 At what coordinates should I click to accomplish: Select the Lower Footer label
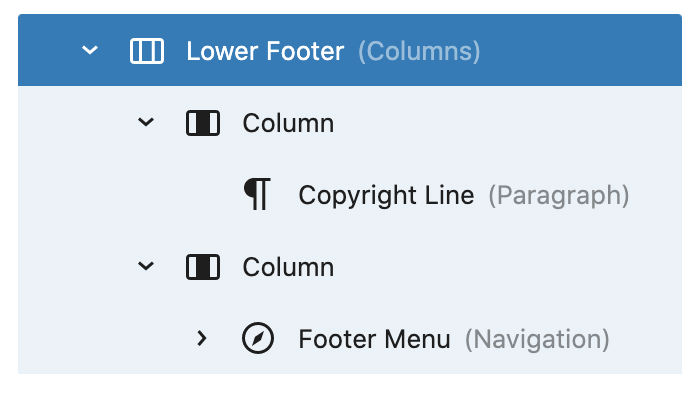pos(265,51)
